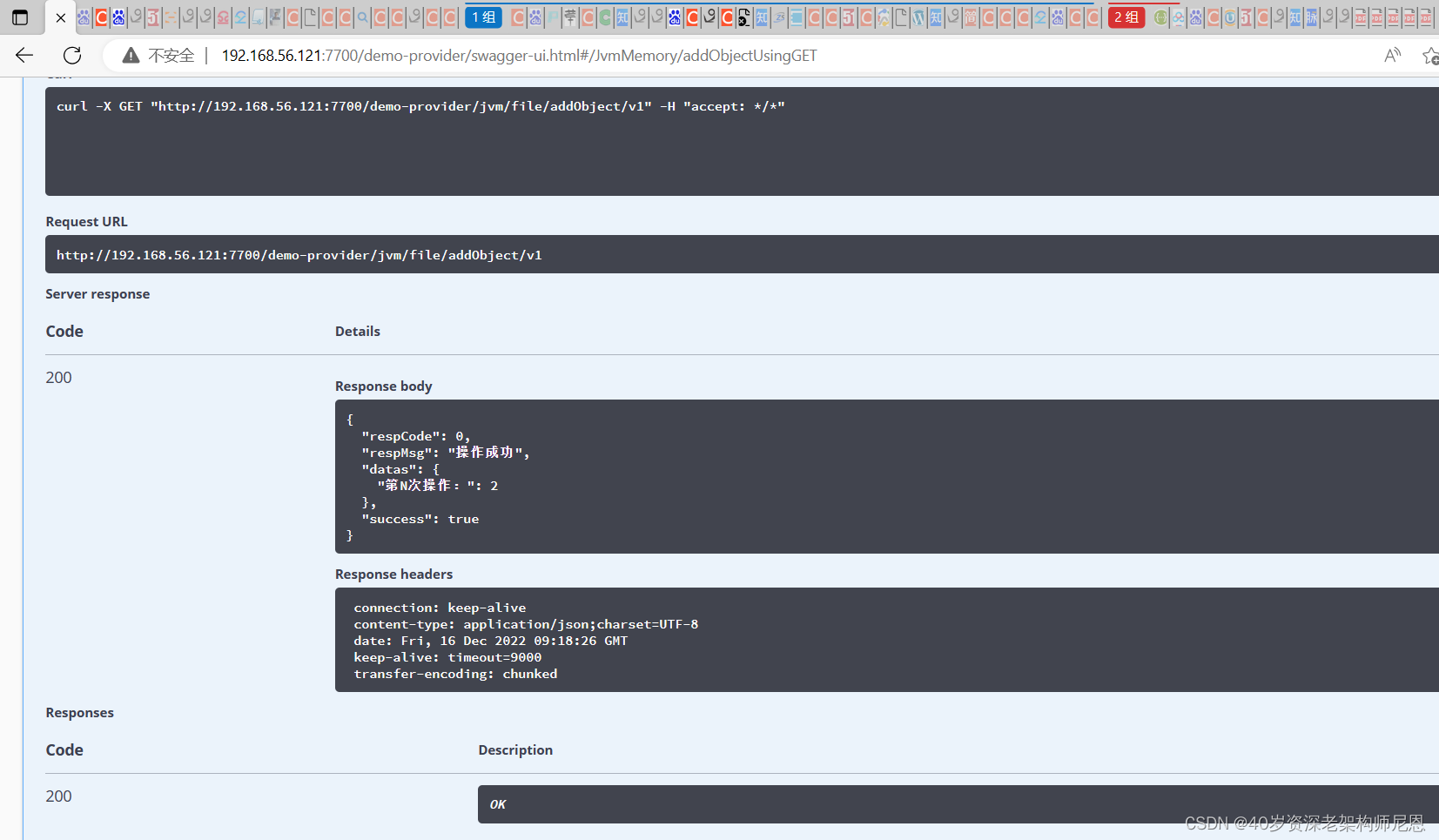1439x840 pixels.
Task: Switch to the '简' favicon tab
Action: click(x=971, y=17)
